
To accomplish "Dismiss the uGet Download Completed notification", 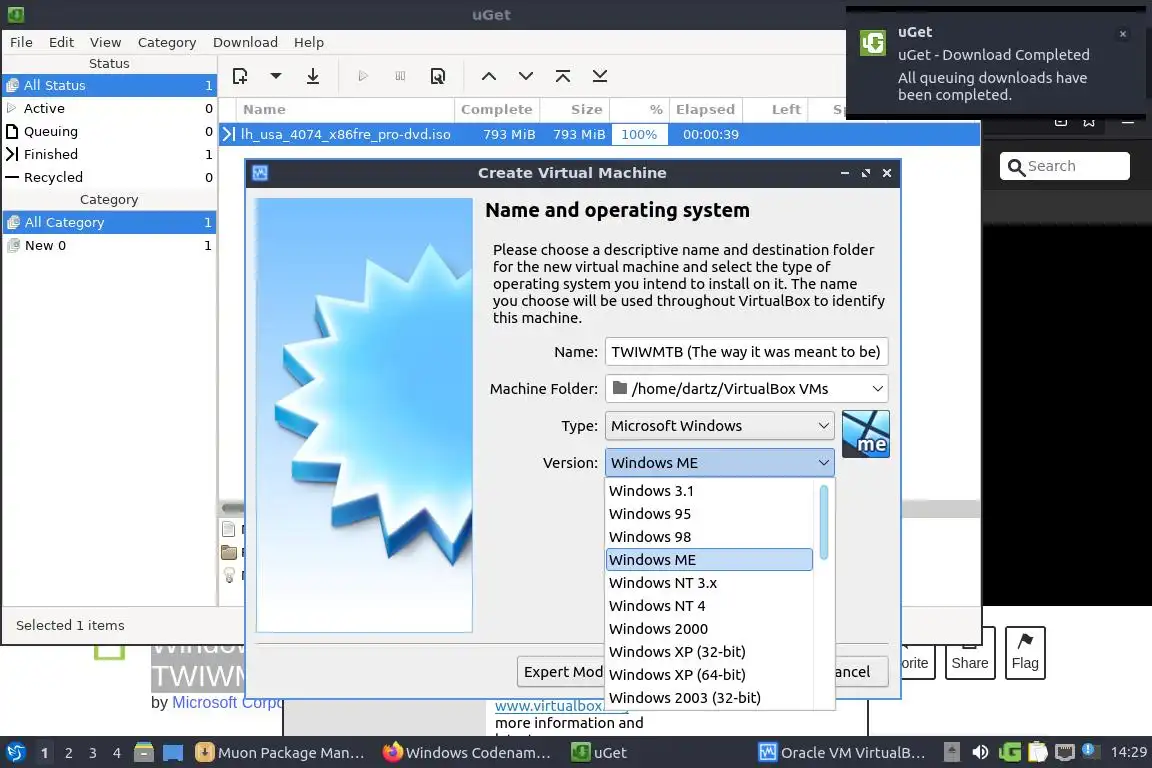I will (1123, 34).
